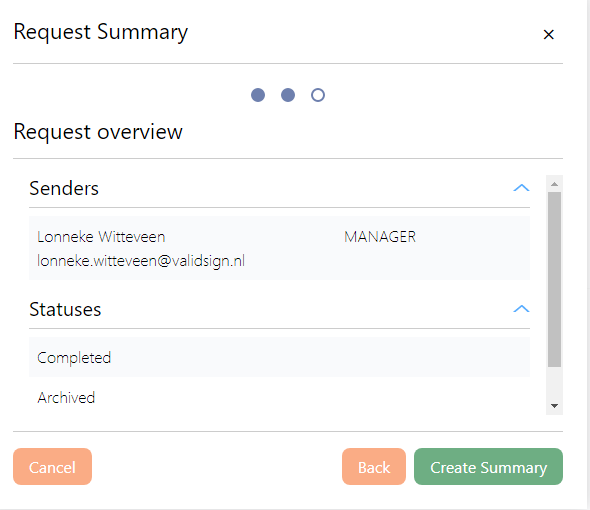This screenshot has width=590, height=510.
Task: Click the Statuses section header
Action: (279, 309)
